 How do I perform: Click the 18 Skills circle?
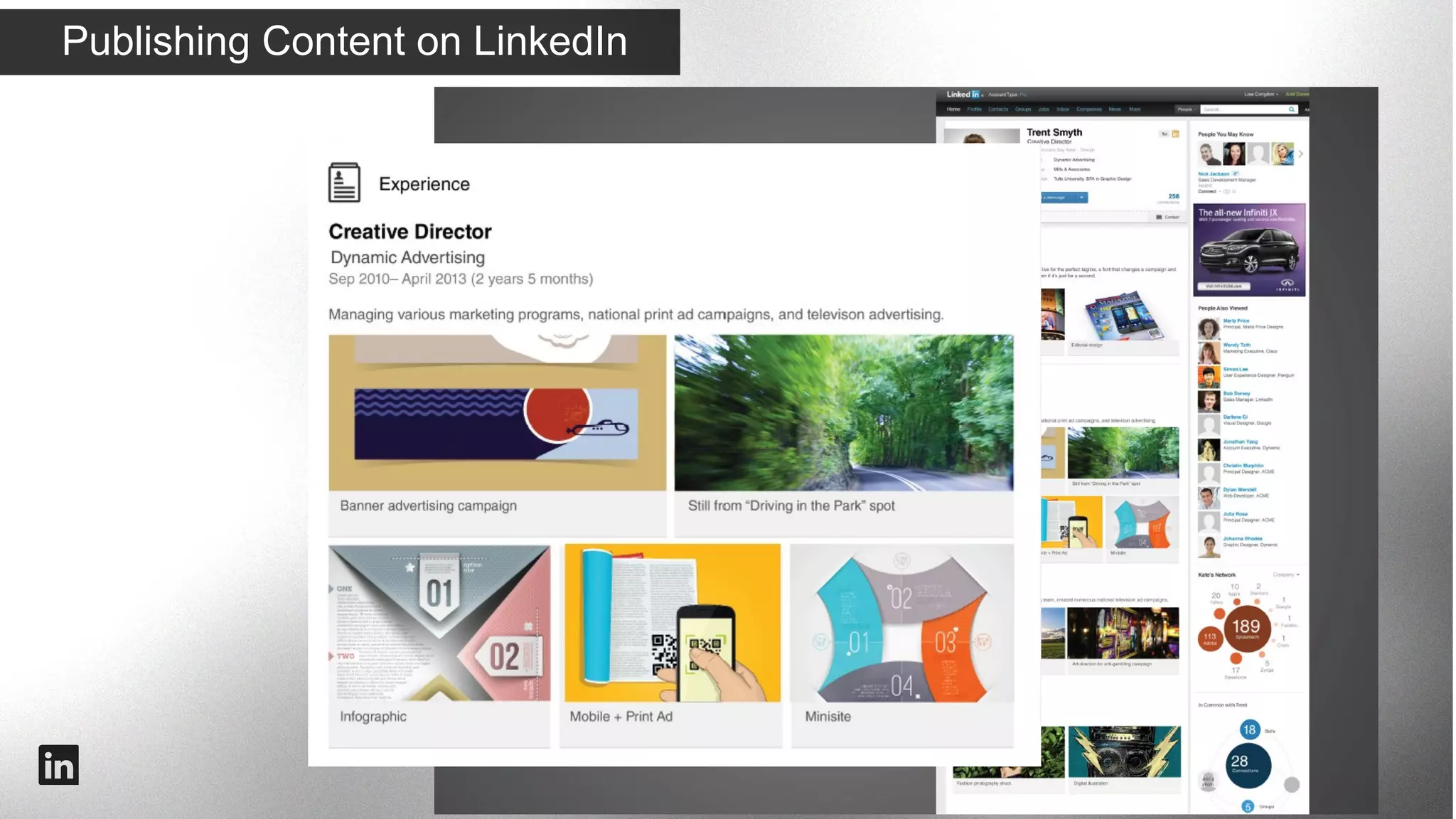pos(1249,729)
